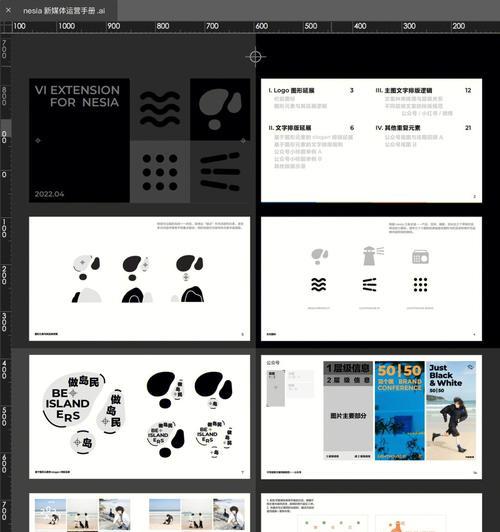Click the 2022.04 date text

click(49, 194)
